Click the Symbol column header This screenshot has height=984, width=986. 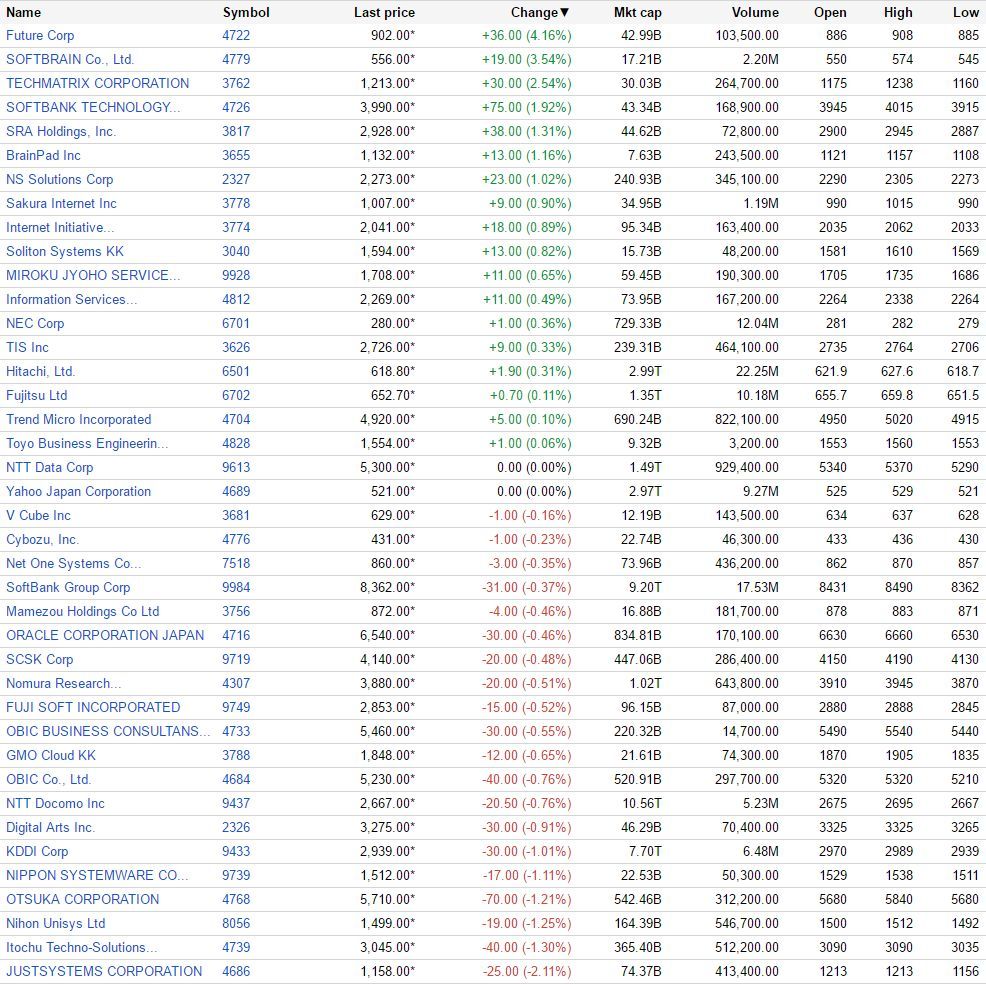coord(246,13)
